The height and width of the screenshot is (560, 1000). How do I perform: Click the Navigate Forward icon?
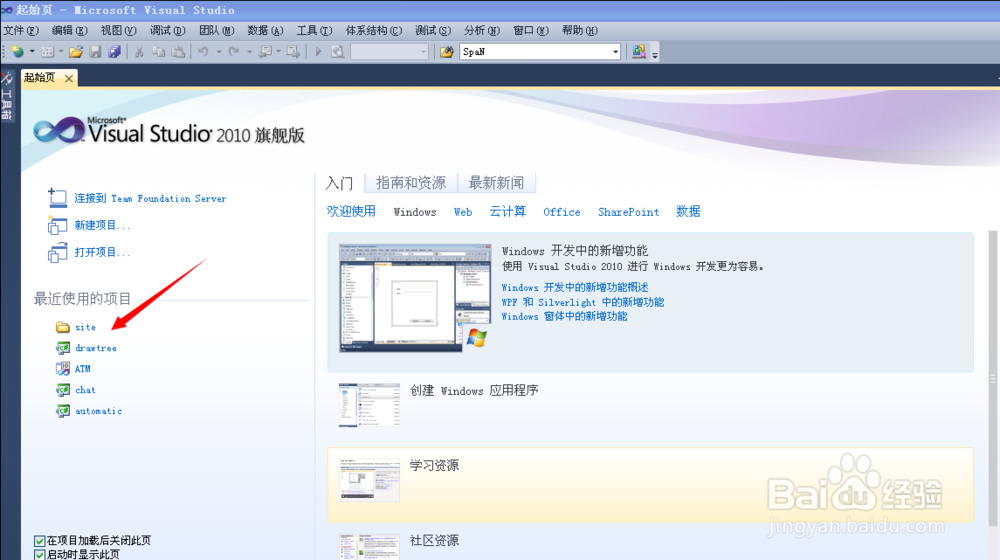(293, 52)
